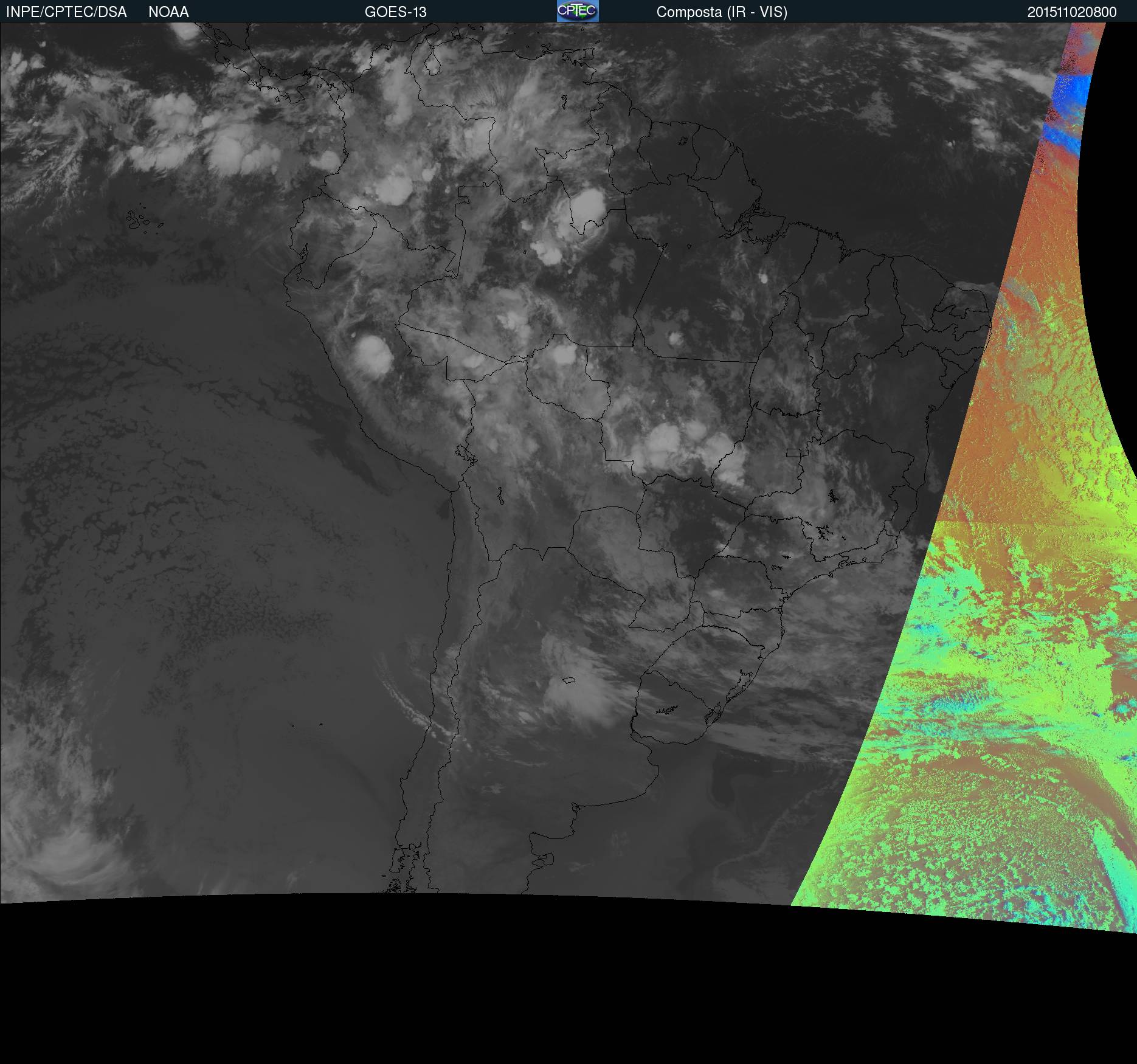Click the small Federal District rectangle in Brazil
This screenshot has width=1137, height=1064.
(793, 452)
